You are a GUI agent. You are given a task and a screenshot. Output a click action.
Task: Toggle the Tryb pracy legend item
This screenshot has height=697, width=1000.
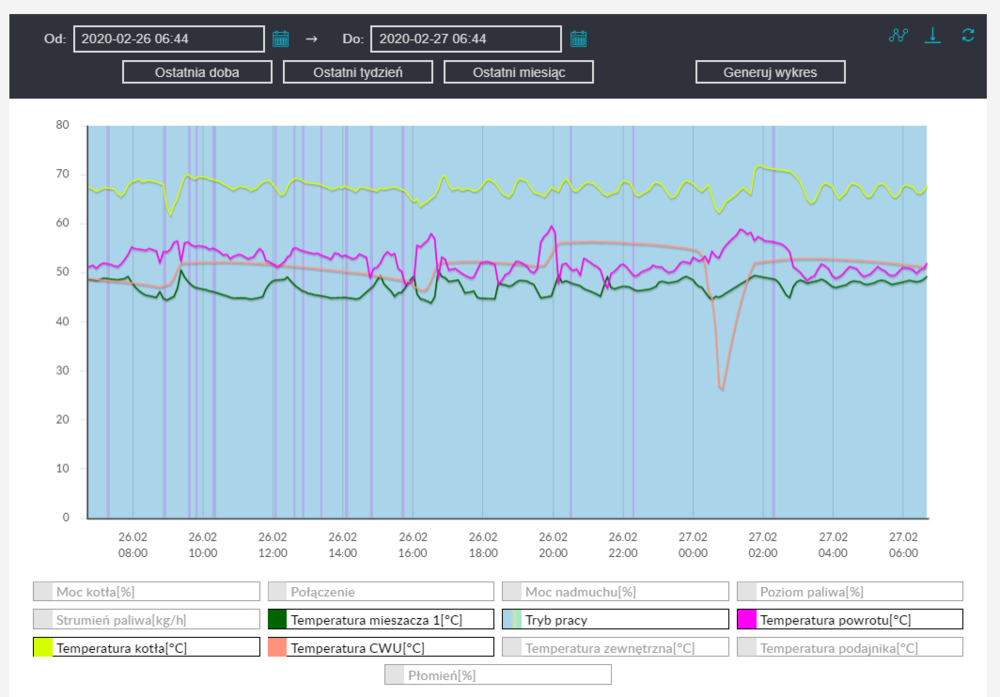614,620
